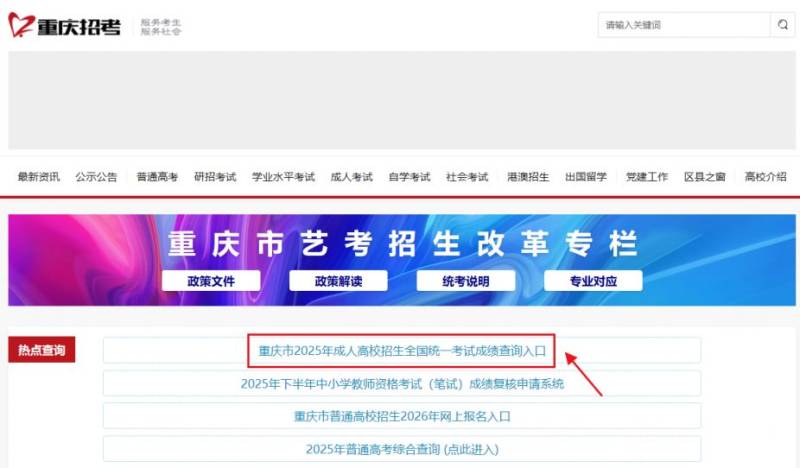Open the 学业水平考试 navigation item
The height and width of the screenshot is (468, 800).
283,177
